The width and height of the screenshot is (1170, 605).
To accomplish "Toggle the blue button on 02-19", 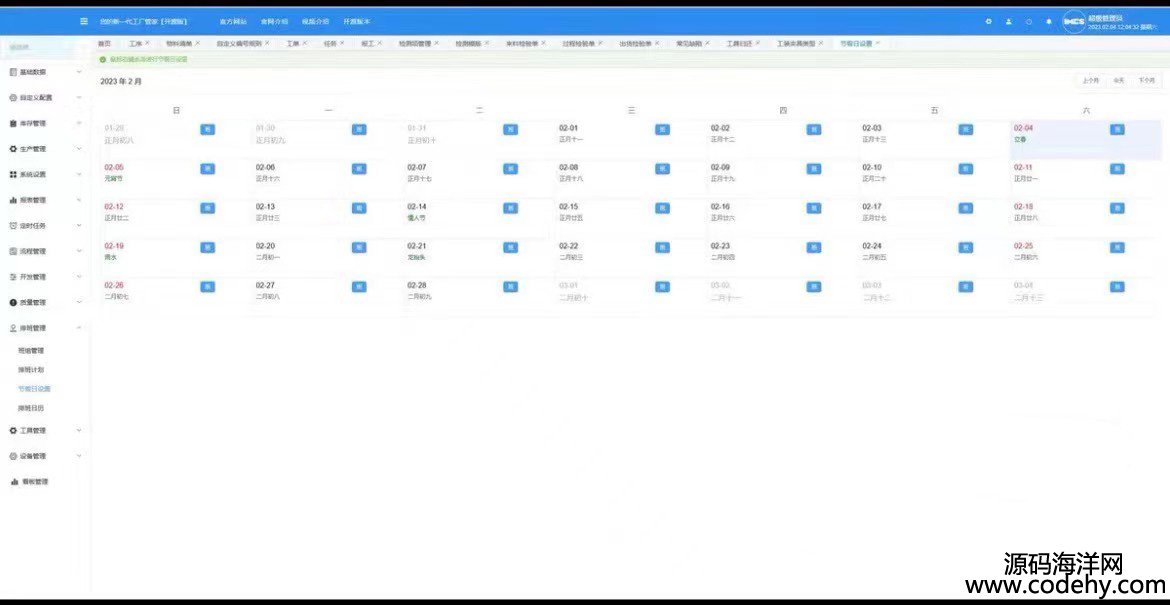I will pyautogui.click(x=207, y=248).
